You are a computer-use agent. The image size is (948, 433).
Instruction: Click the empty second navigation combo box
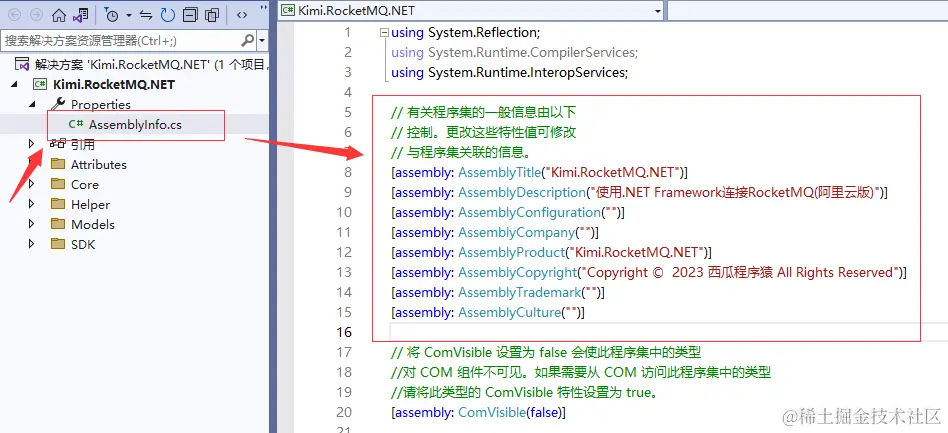click(x=807, y=11)
